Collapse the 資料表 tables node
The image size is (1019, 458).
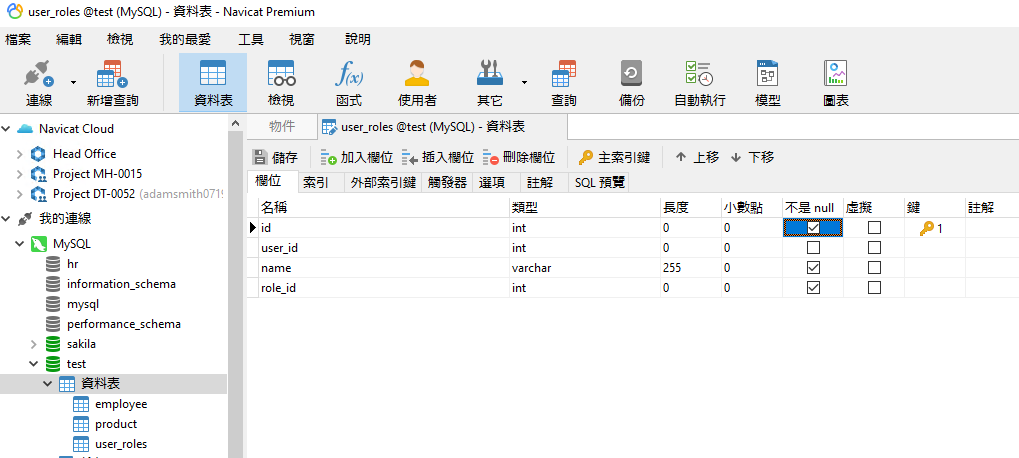[x=47, y=384]
